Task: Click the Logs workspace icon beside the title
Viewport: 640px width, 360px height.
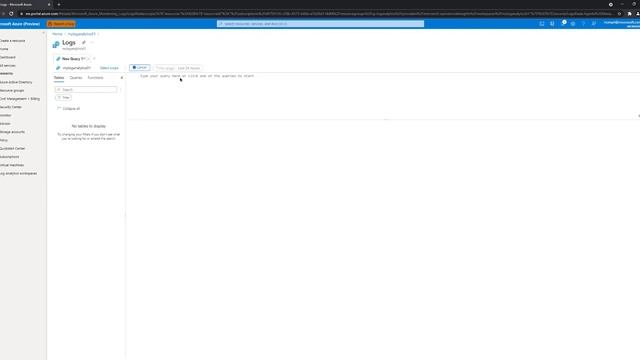Action: pyautogui.click(x=56, y=44)
